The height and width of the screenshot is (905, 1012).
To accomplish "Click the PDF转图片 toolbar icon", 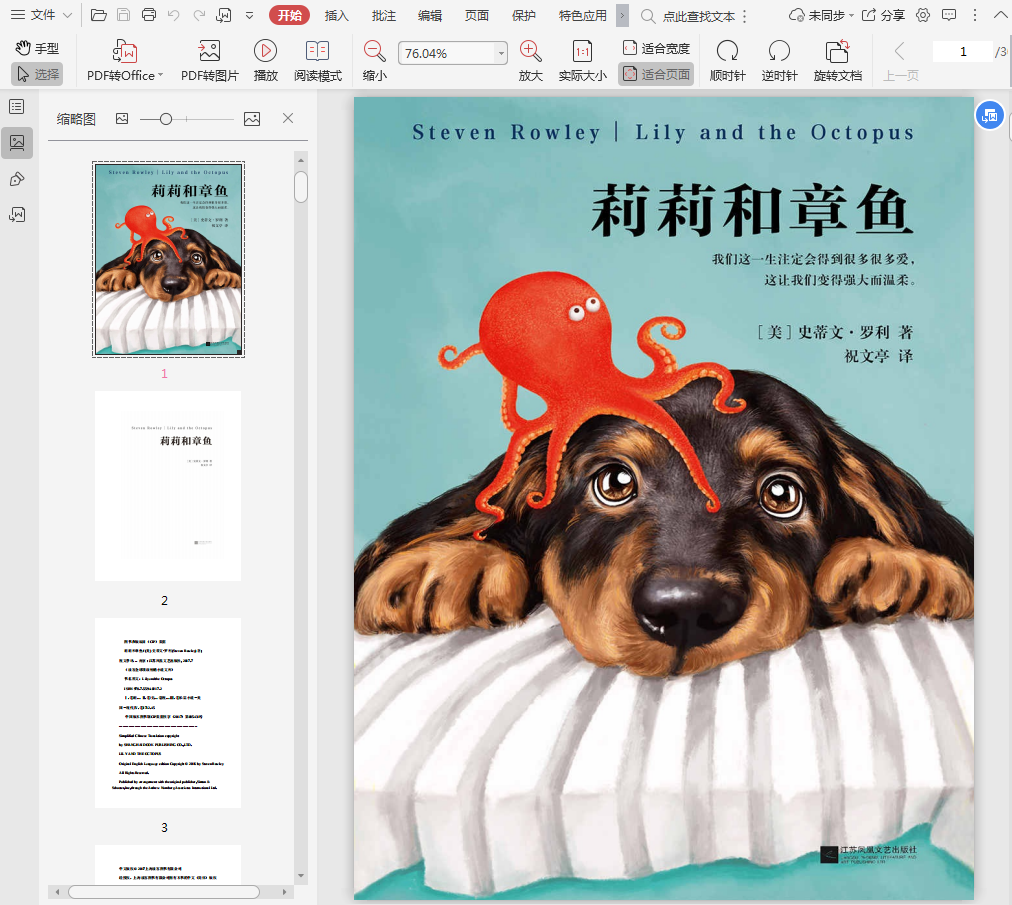I will click(209, 51).
